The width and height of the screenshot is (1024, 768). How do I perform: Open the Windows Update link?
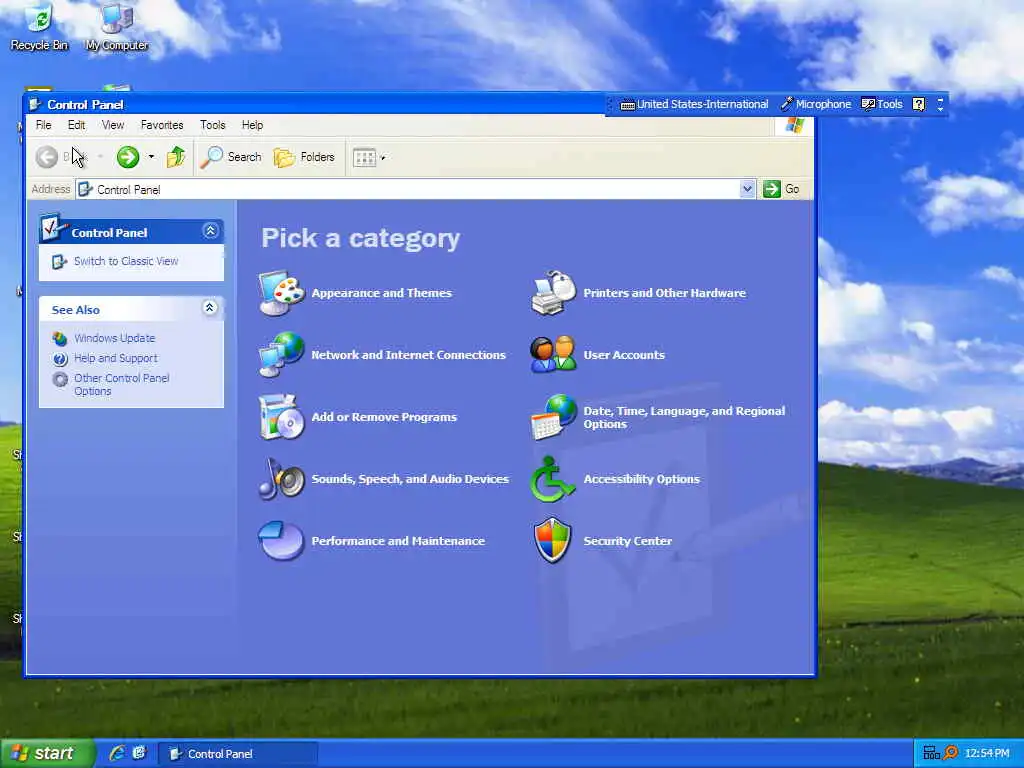click(x=114, y=338)
